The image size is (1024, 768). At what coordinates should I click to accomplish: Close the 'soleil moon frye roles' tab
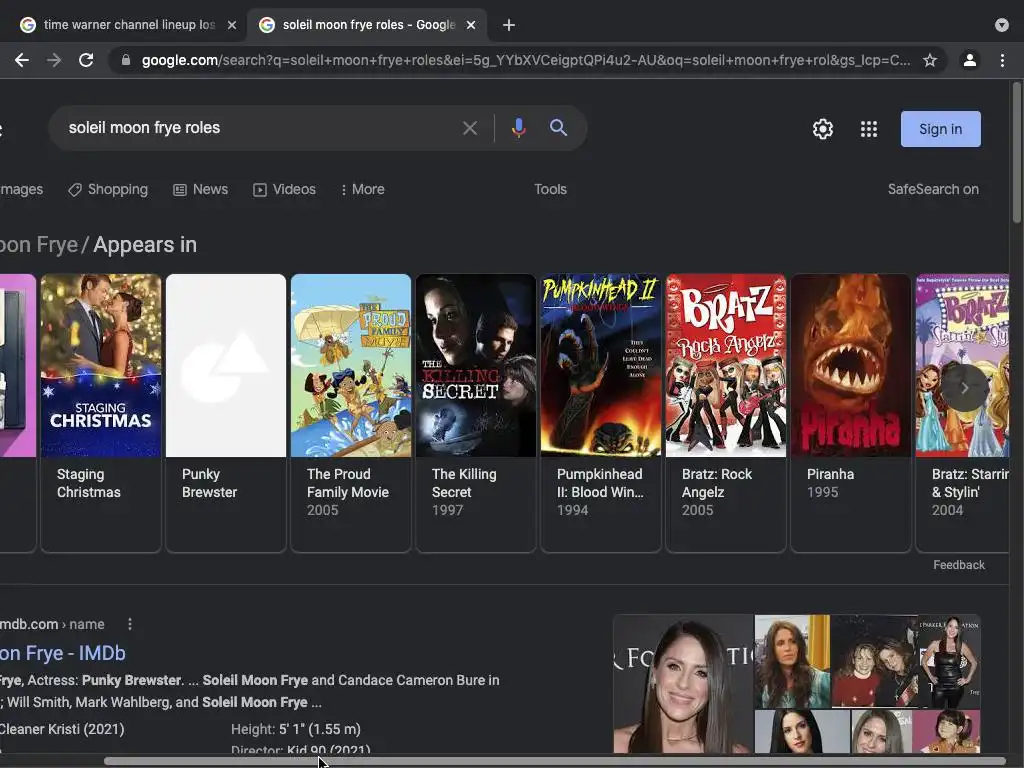click(x=471, y=25)
